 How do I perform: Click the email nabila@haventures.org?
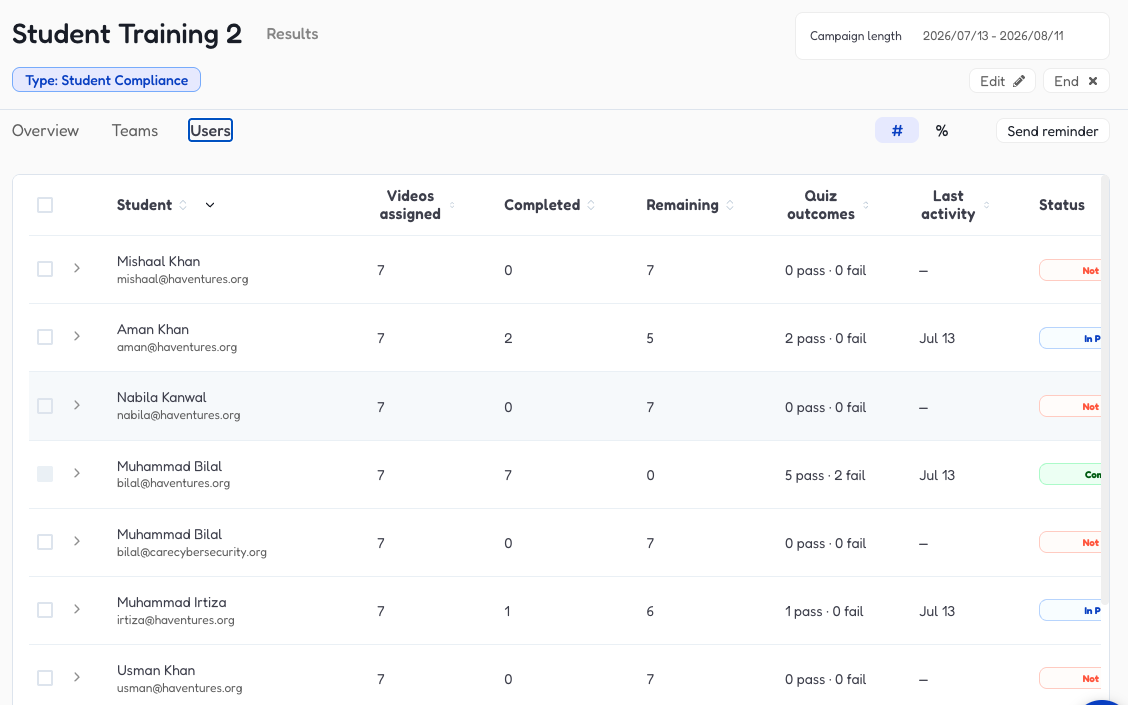[x=178, y=415]
